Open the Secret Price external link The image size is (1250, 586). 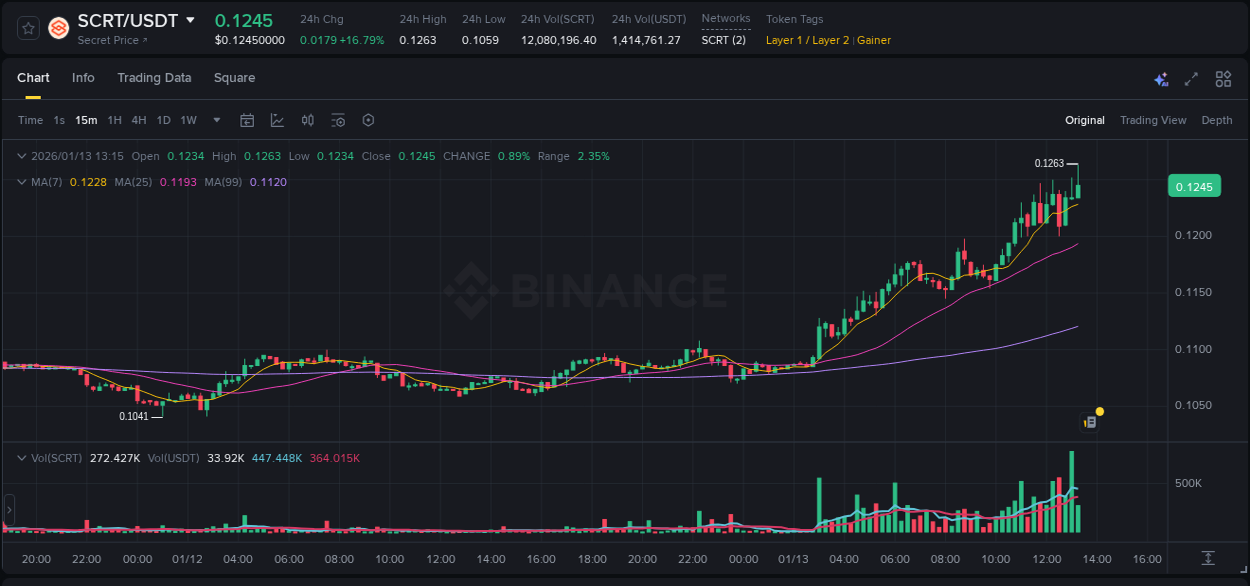[x=111, y=40]
